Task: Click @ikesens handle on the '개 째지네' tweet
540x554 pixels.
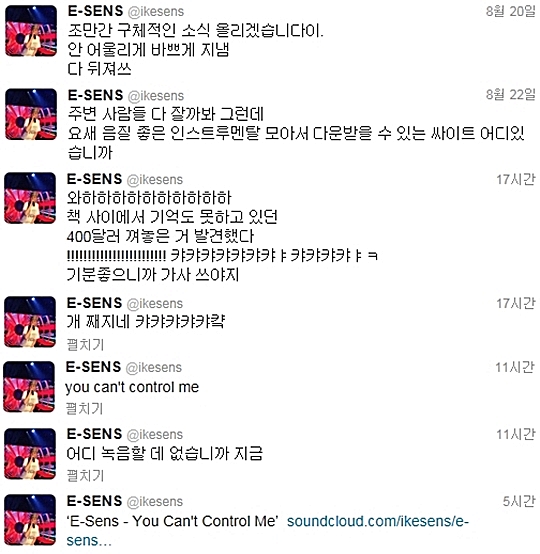Action: (x=155, y=303)
